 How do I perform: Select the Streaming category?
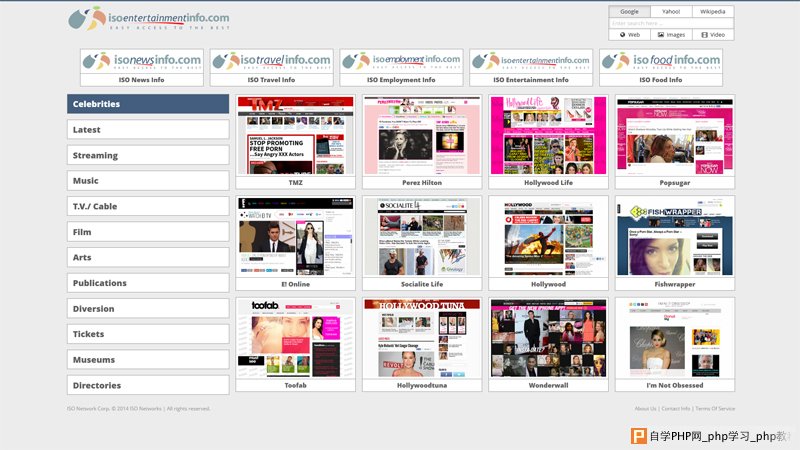point(148,155)
